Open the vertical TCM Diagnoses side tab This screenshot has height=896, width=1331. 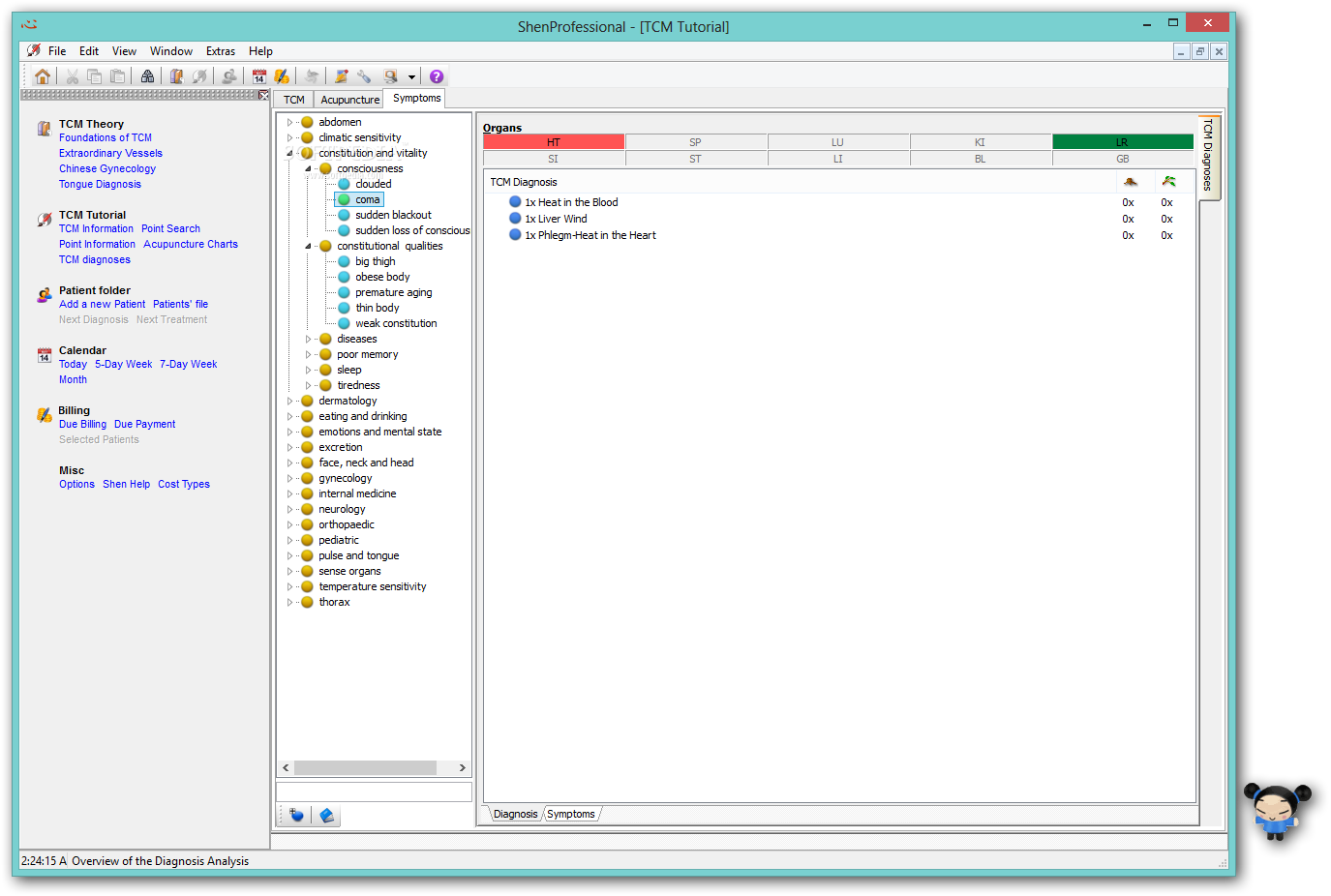1208,156
